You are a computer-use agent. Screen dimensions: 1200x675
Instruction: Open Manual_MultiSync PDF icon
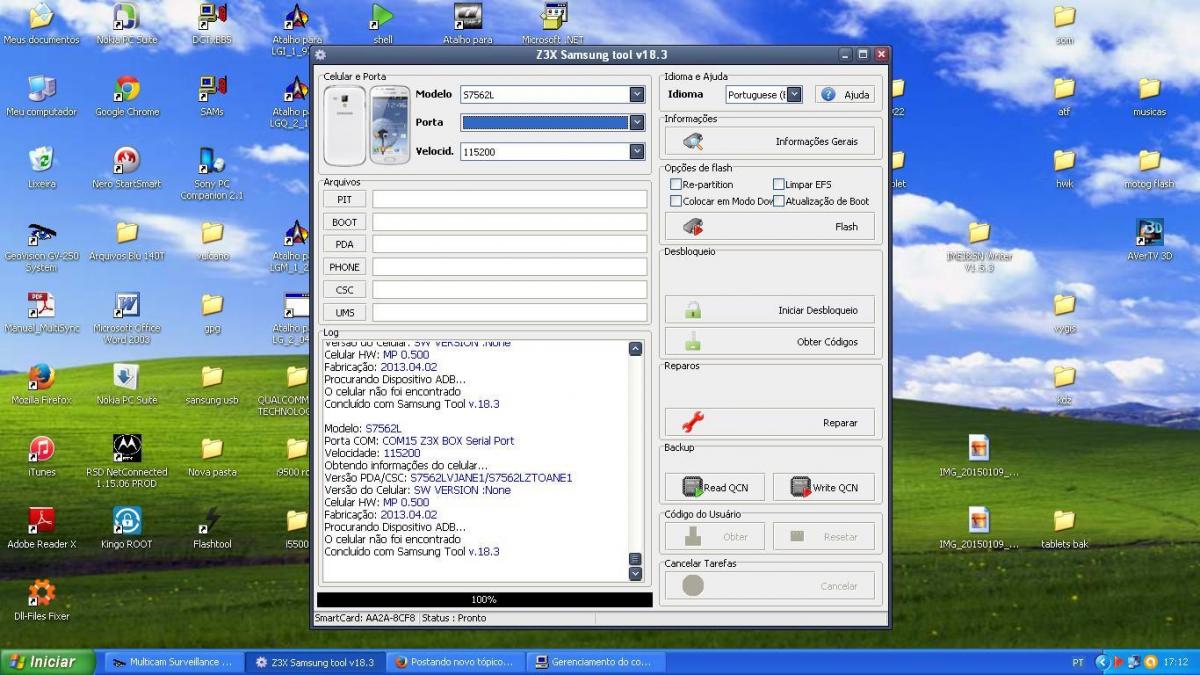coord(41,312)
